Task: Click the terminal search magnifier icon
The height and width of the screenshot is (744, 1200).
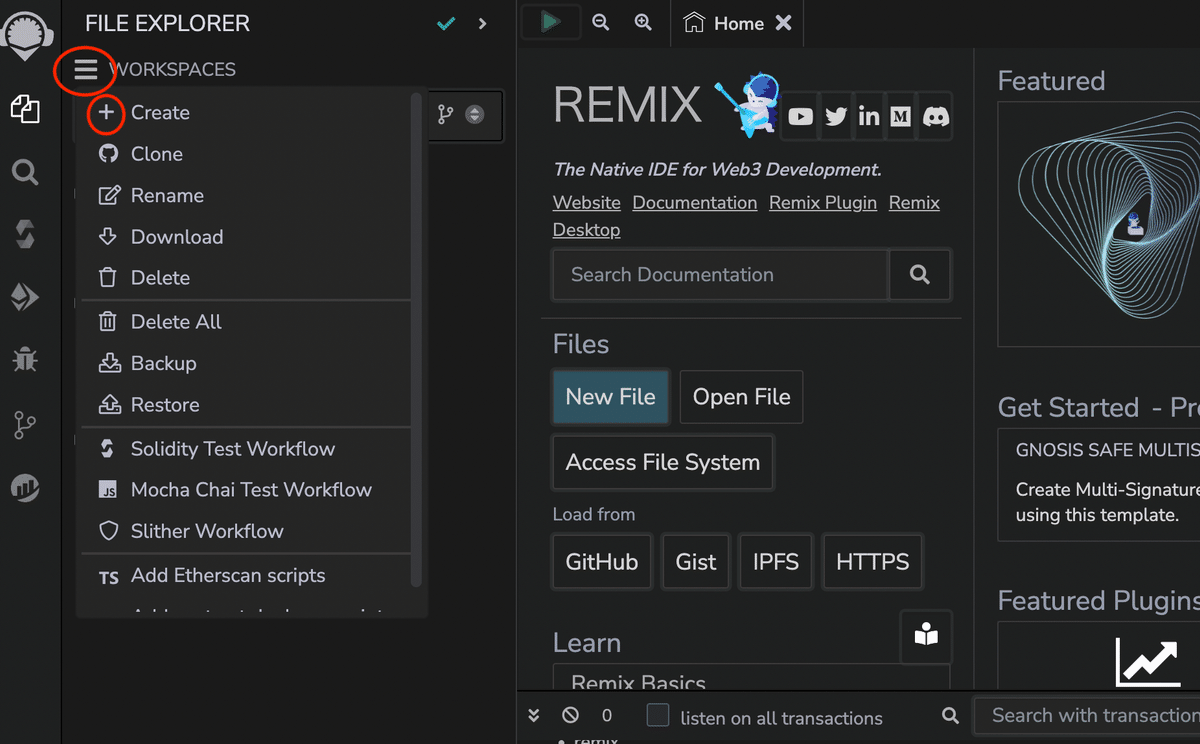Action: point(950,716)
